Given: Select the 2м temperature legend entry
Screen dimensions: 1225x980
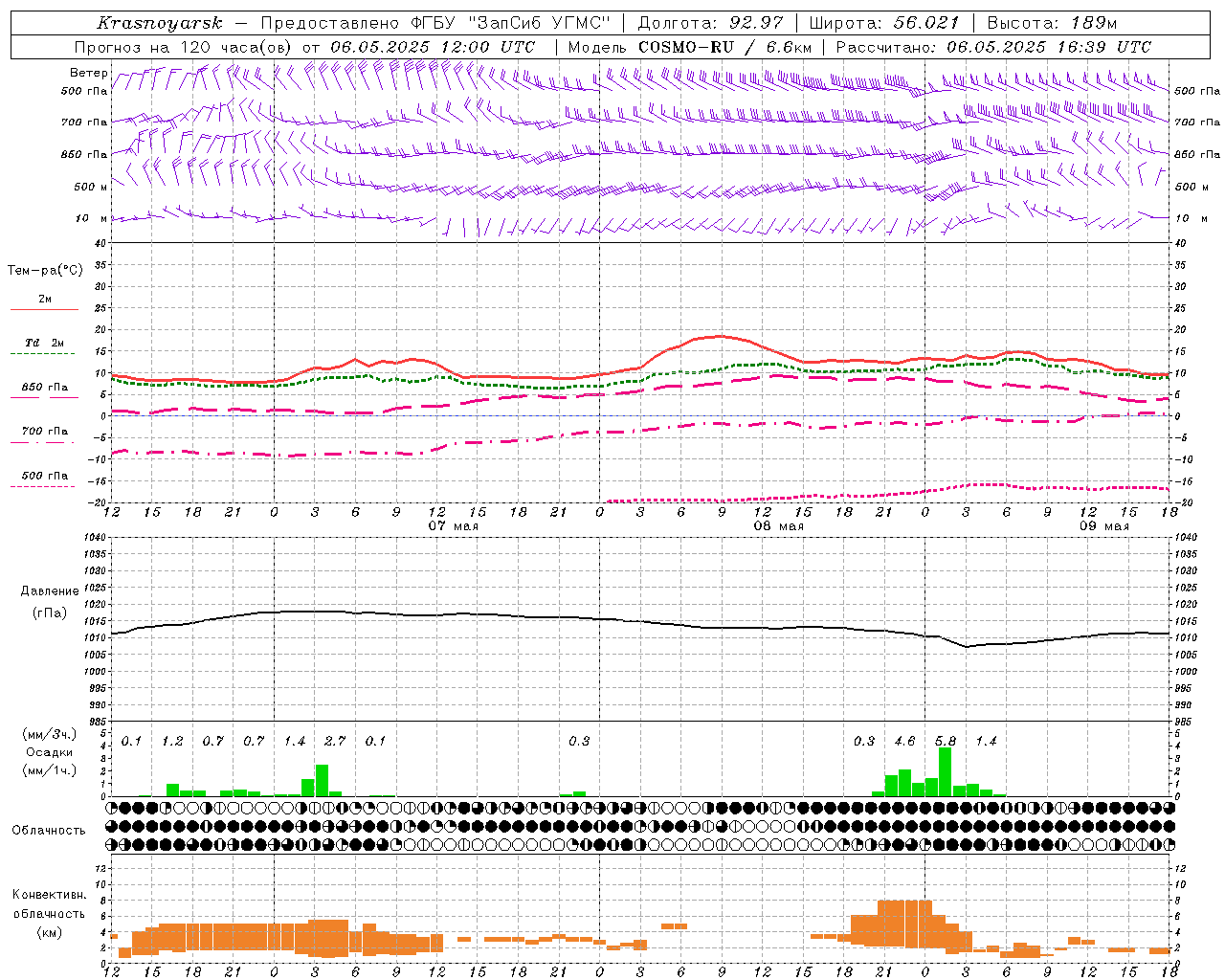Looking at the screenshot, I should coord(45,300).
